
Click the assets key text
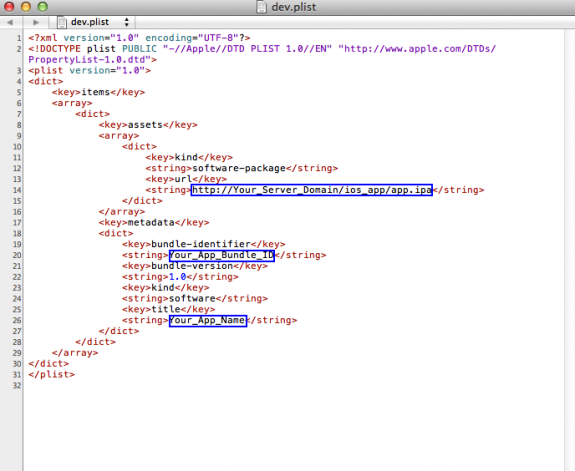(x=145, y=125)
